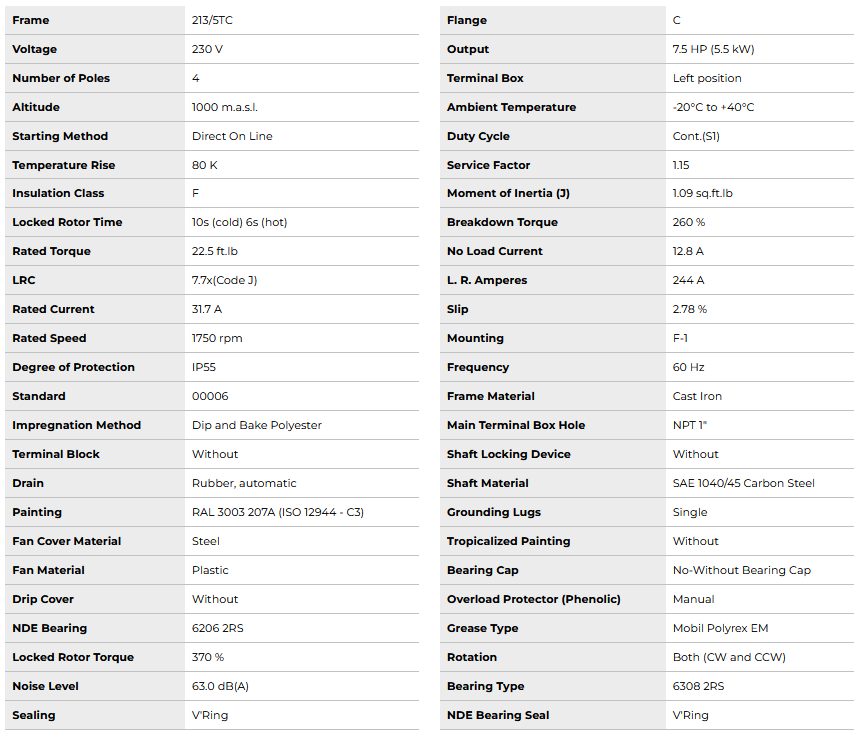
Task: Click the Frame label cell
Action: [x=31, y=20]
